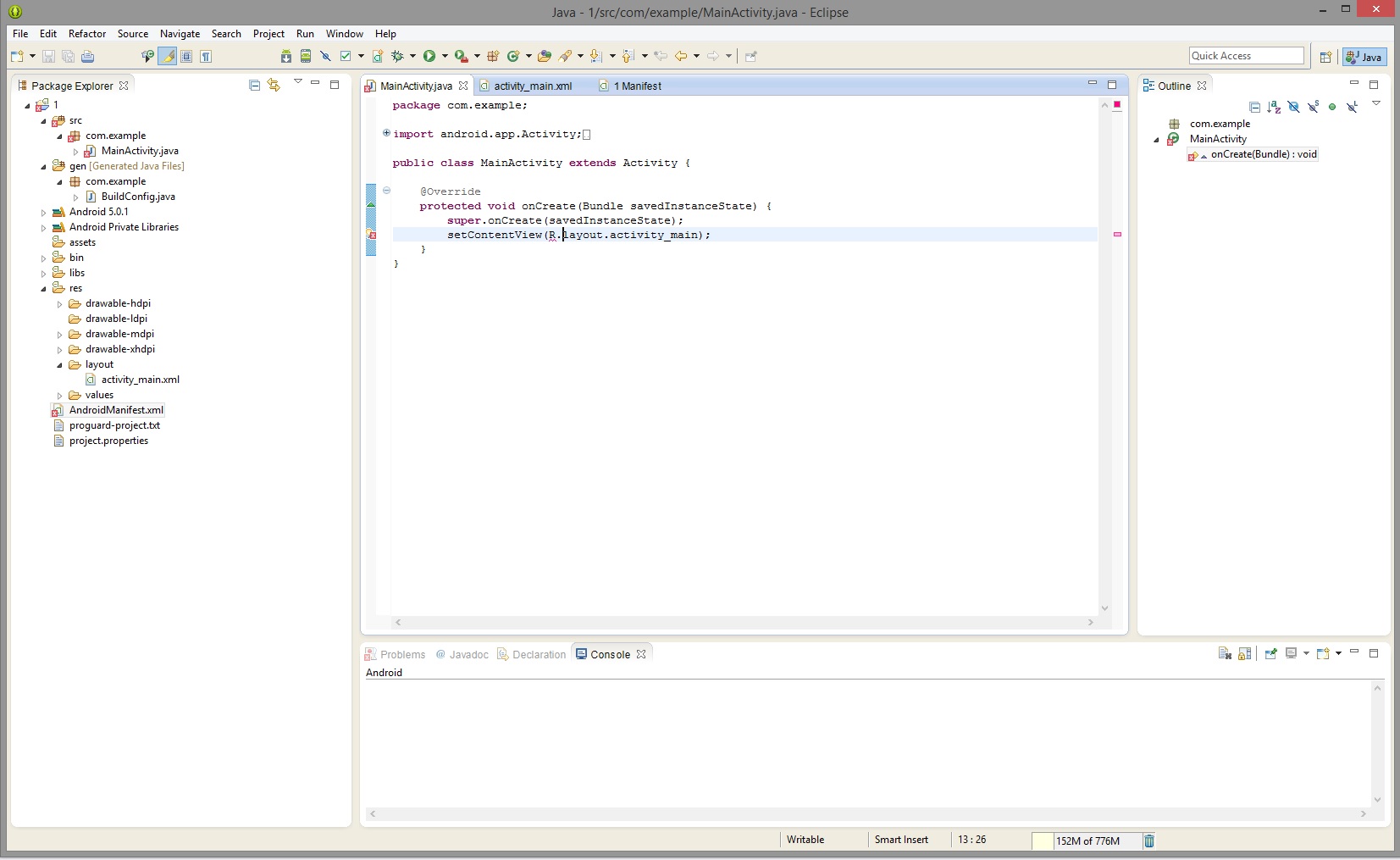1400x860 pixels.
Task: Click the Run button in toolbar
Action: click(429, 57)
